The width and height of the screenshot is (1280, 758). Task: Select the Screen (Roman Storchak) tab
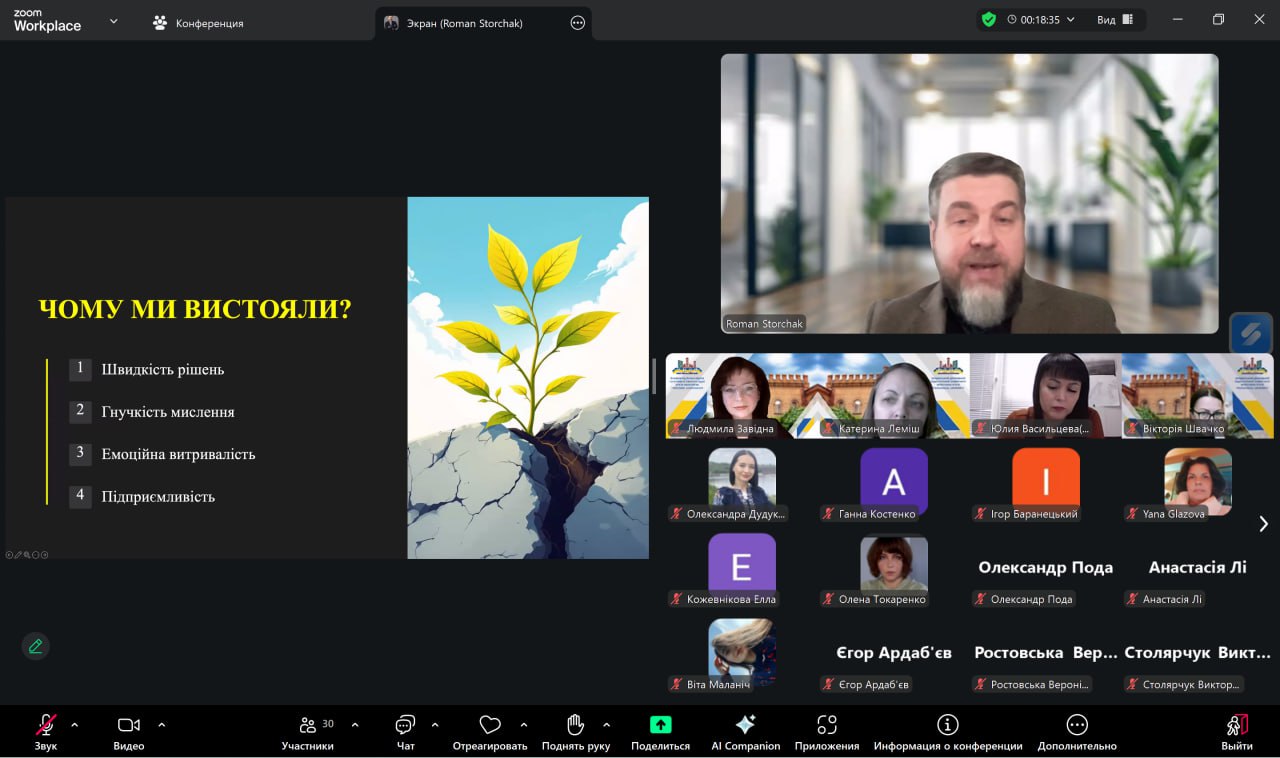click(x=470, y=23)
